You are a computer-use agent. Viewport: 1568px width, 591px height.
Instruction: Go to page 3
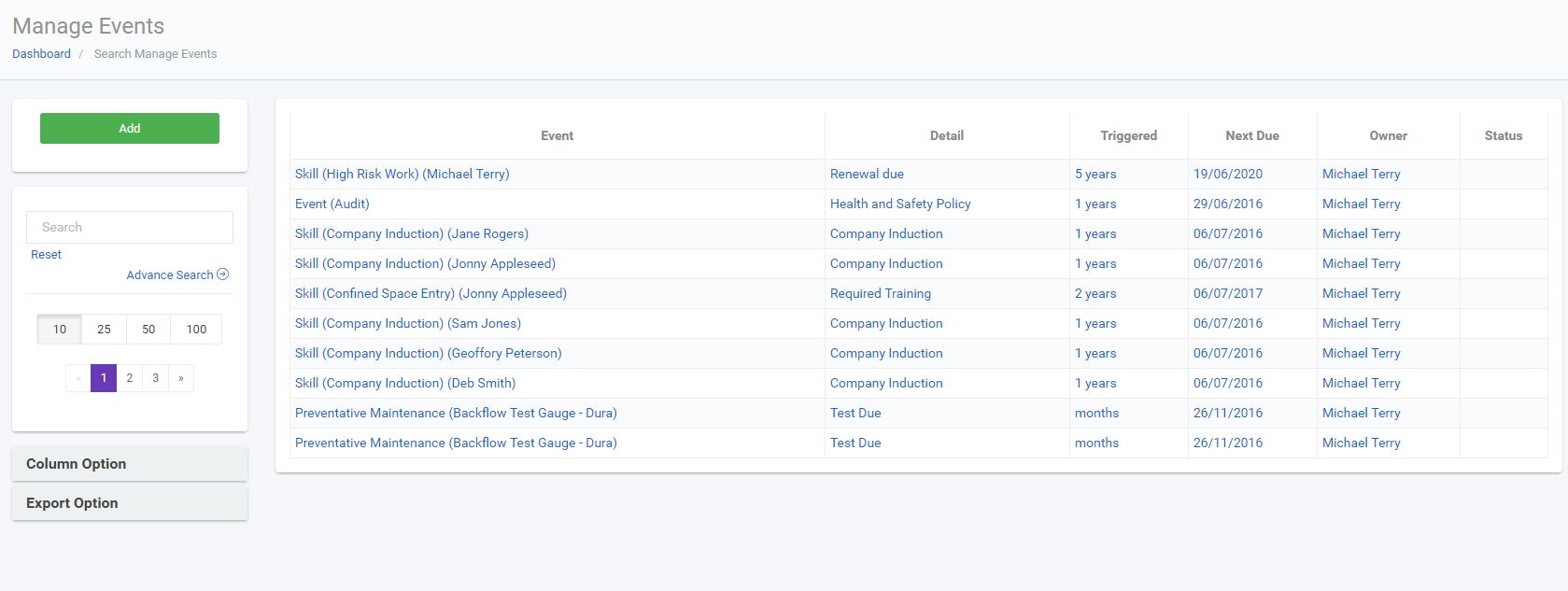pyautogui.click(x=155, y=378)
